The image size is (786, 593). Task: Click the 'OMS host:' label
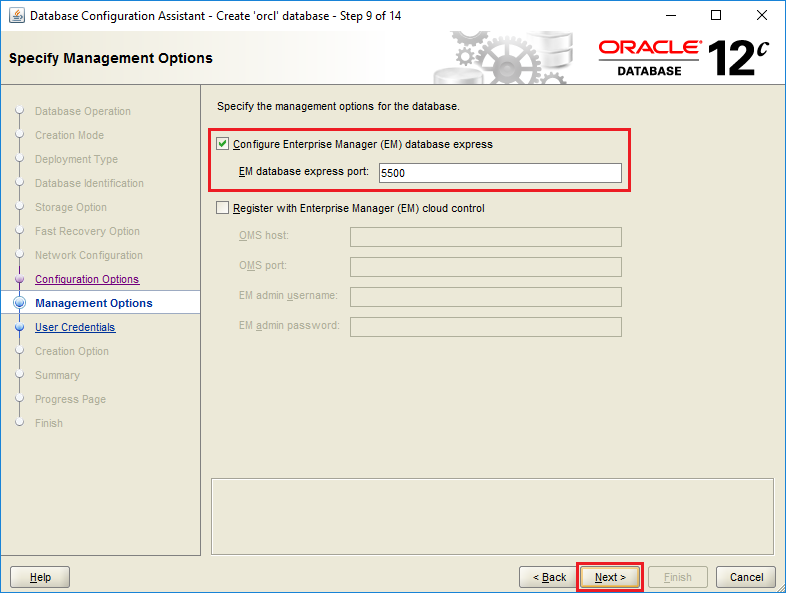(264, 236)
